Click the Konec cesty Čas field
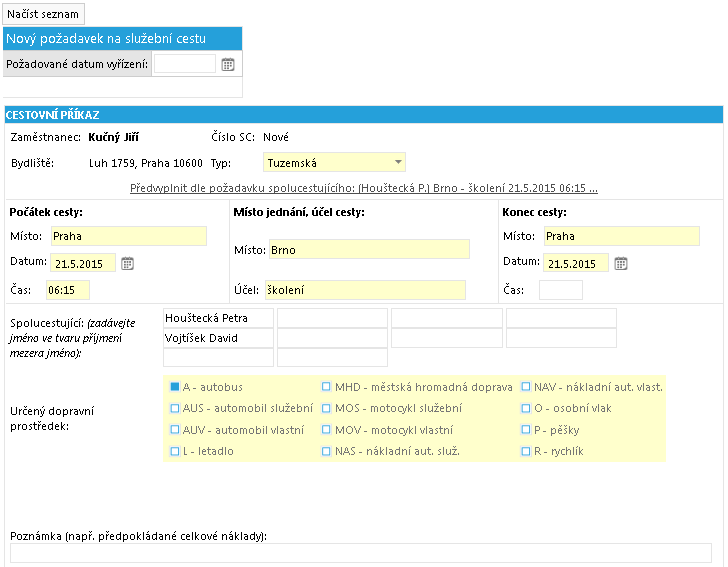Image resolution: width=728 pixels, height=567 pixels. point(560,290)
